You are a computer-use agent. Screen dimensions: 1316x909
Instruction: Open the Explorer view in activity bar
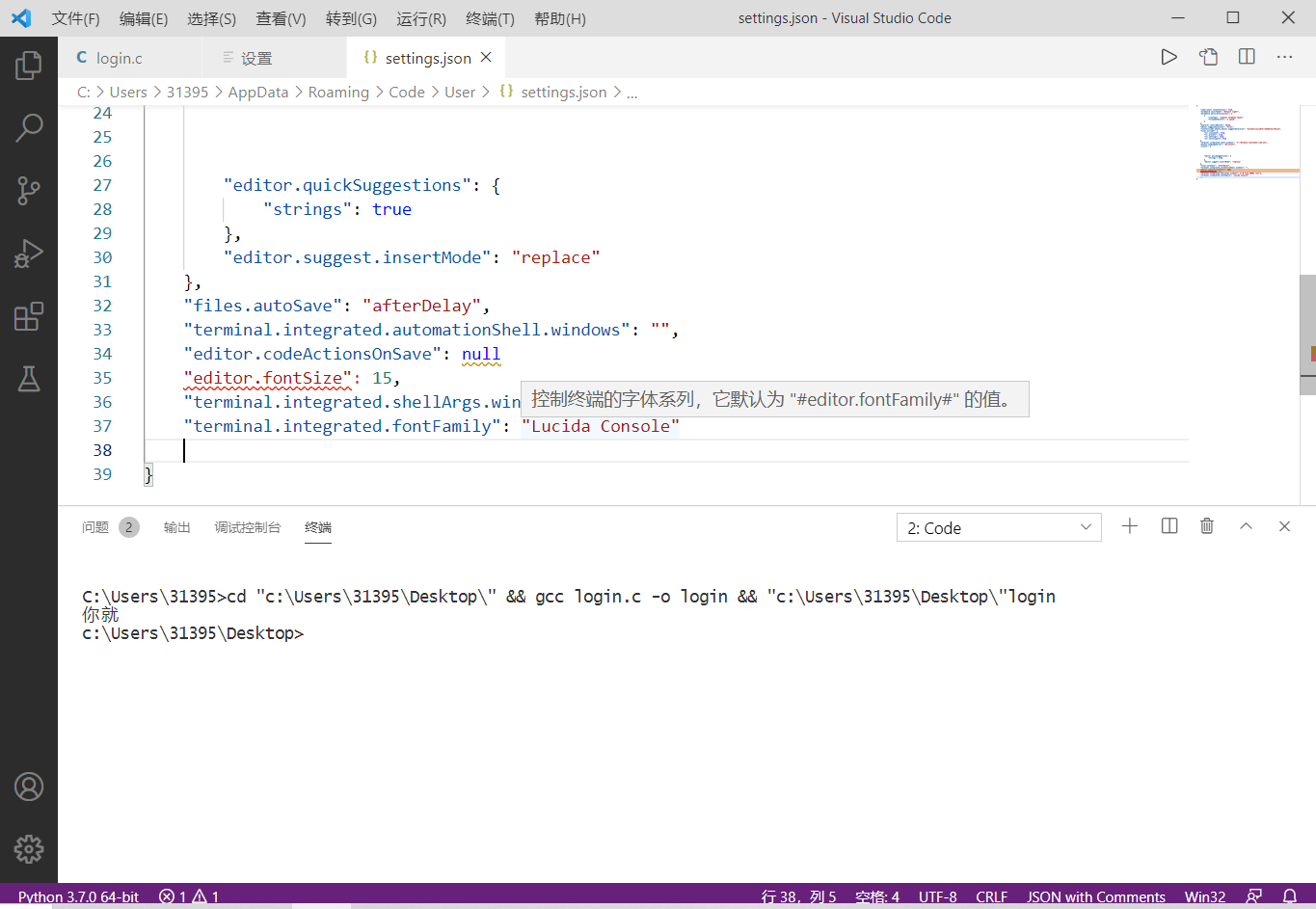click(29, 65)
